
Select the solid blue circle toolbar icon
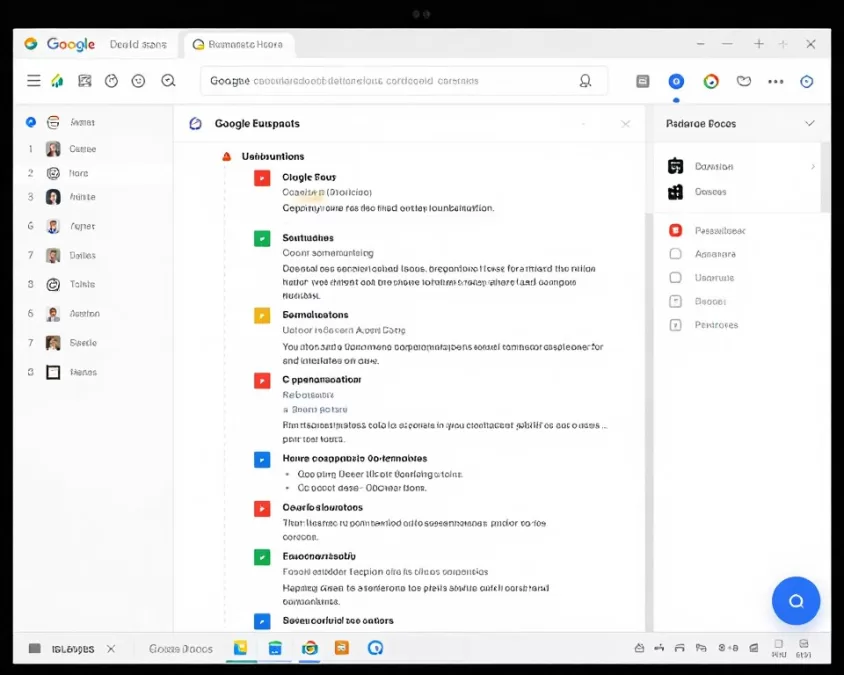676,81
